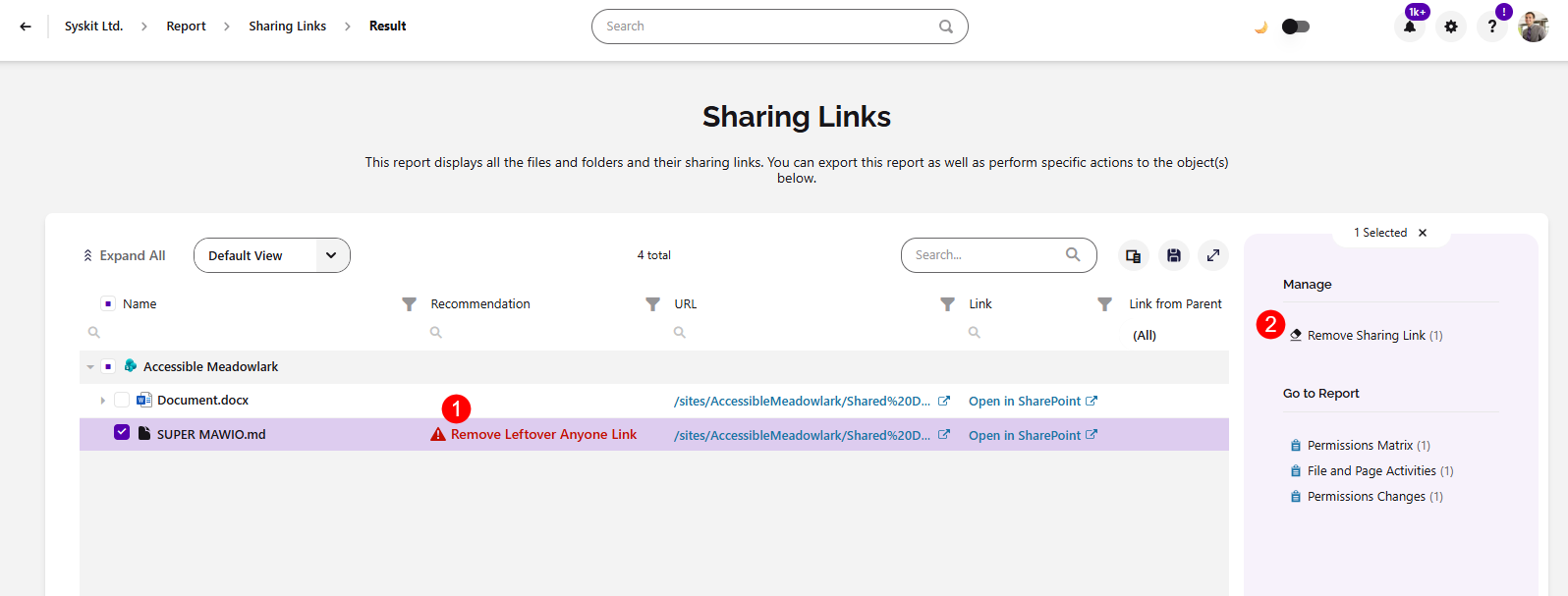This screenshot has width=1568, height=596.
Task: Focus the top global Search field
Action: 779,27
